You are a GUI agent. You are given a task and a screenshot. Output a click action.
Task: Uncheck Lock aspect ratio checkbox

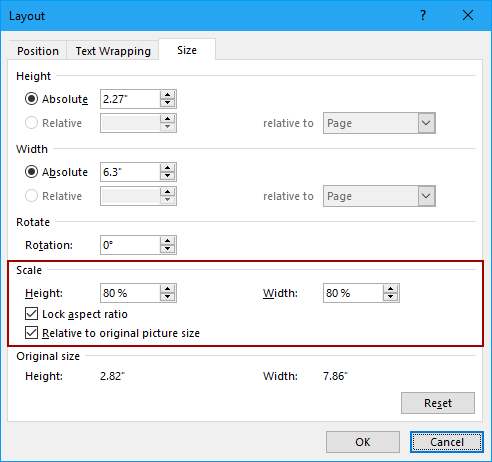click(31, 314)
